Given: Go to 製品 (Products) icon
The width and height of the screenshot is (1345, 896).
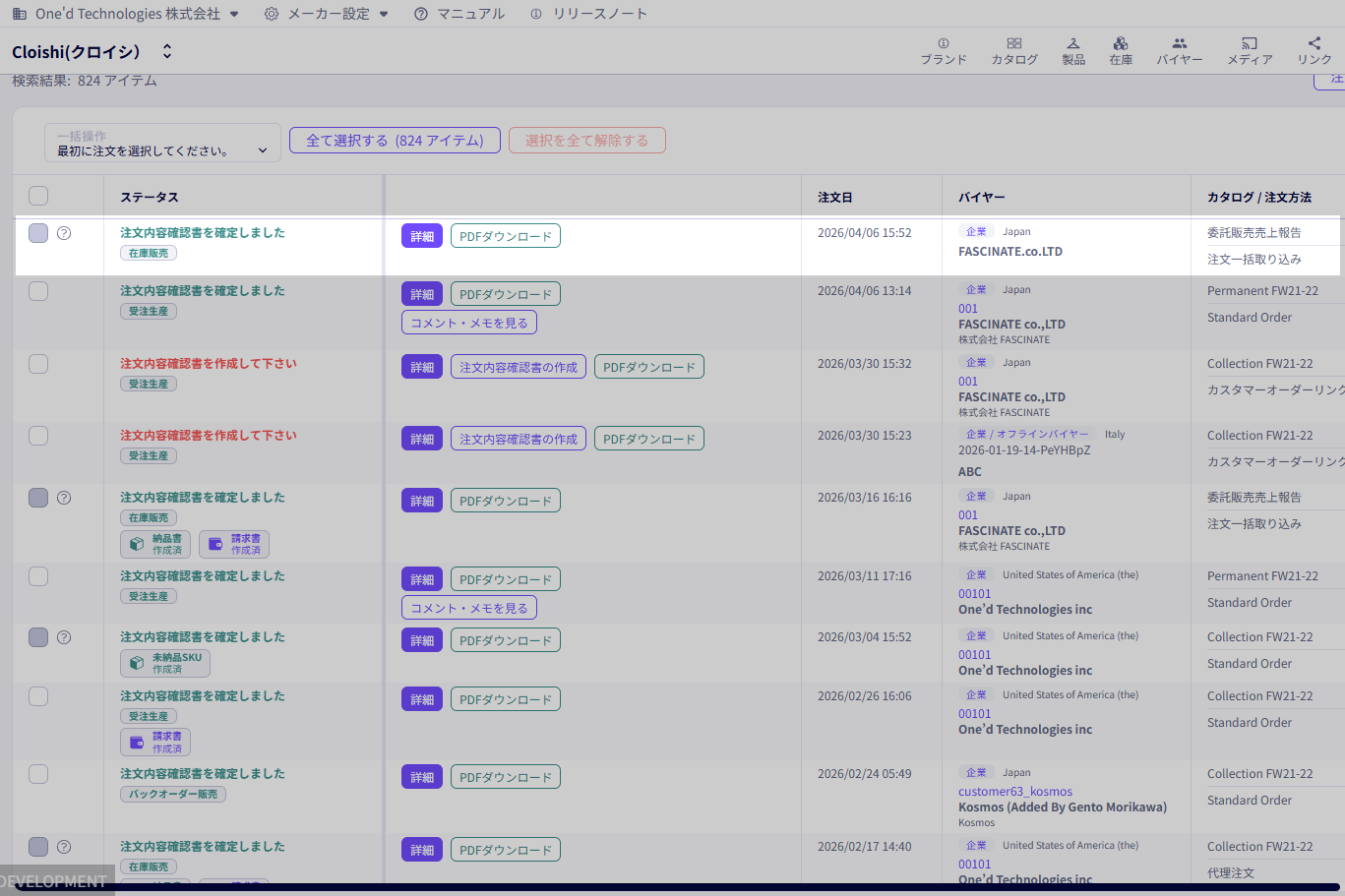Looking at the screenshot, I should tap(1072, 51).
